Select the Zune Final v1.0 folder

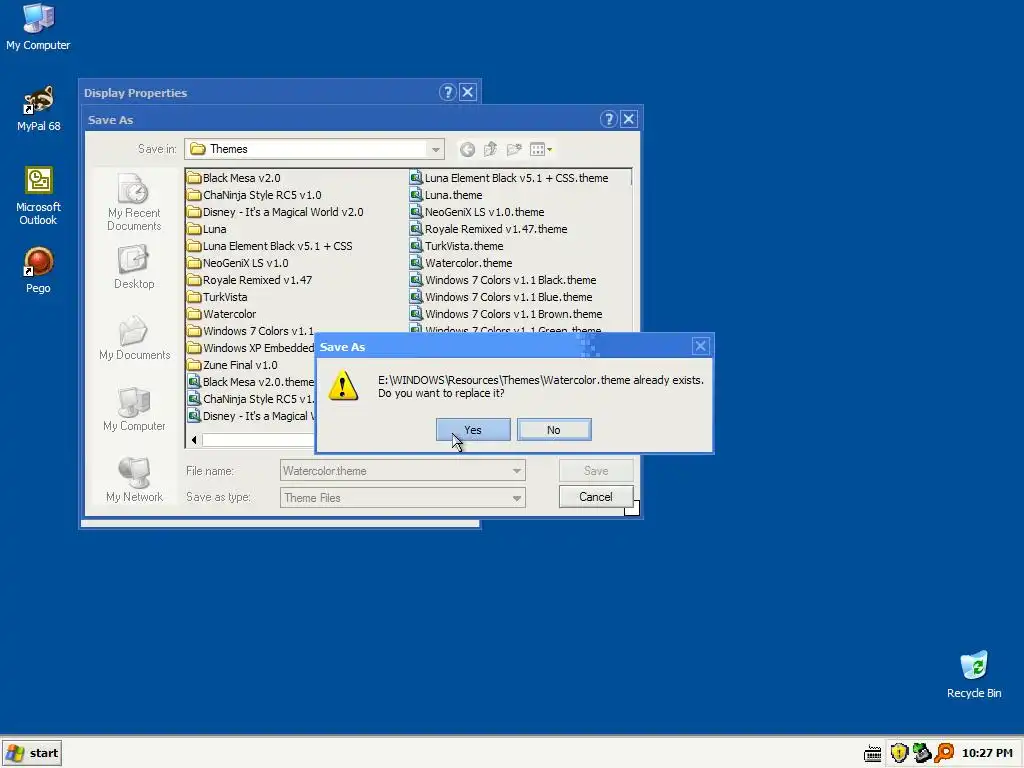tap(232, 364)
